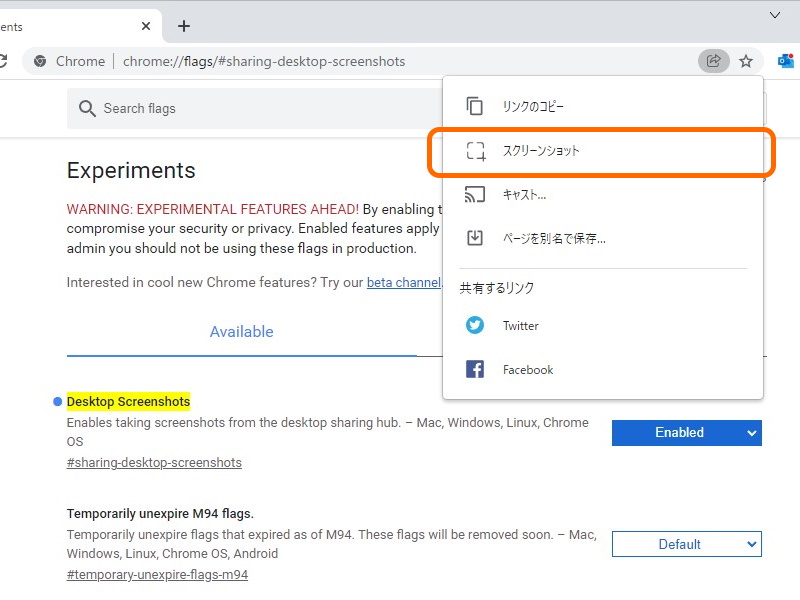Open the Enabled dropdown for Desktop Screenshots

[687, 432]
